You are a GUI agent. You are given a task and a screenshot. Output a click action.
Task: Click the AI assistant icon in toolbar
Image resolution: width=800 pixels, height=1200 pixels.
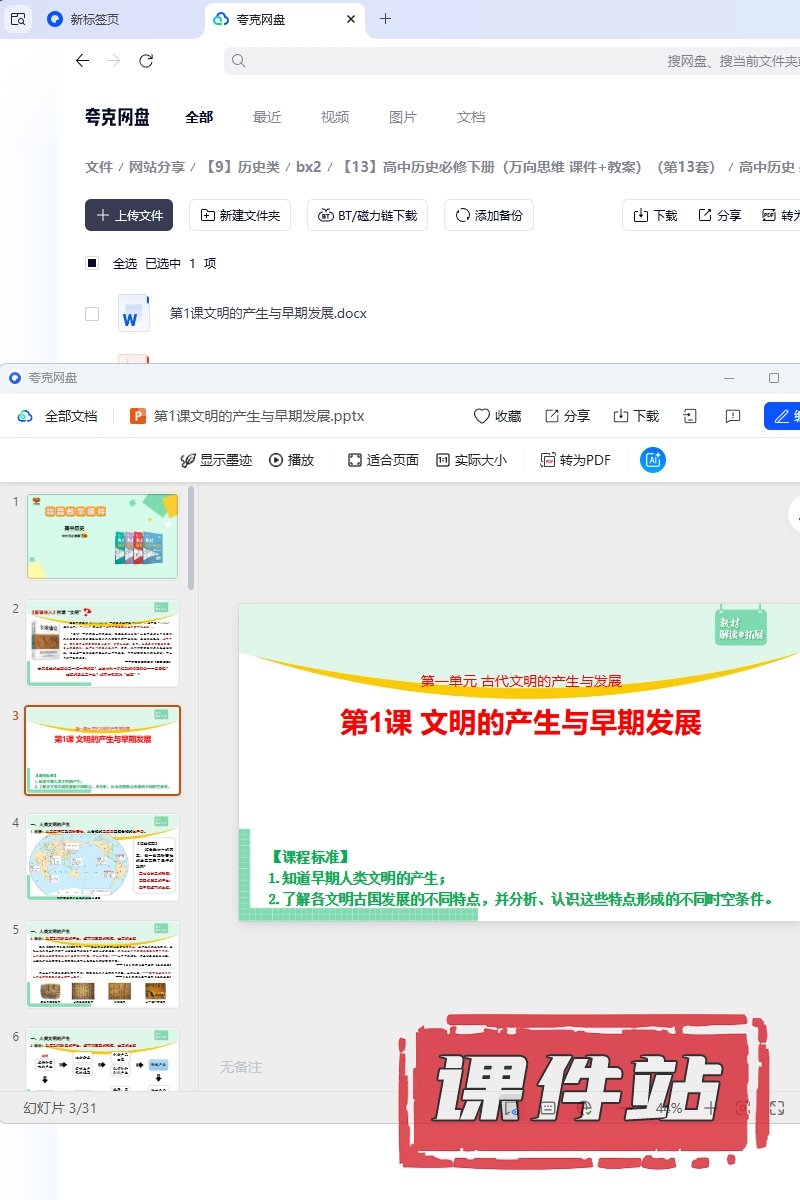(653, 460)
